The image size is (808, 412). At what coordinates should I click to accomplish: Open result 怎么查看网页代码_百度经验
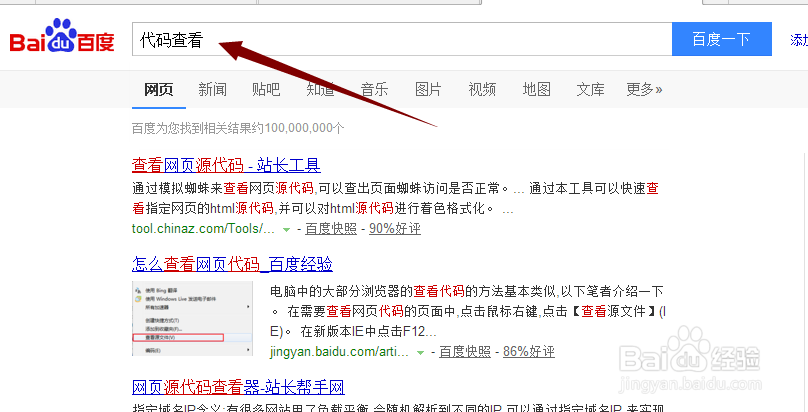coord(232,264)
